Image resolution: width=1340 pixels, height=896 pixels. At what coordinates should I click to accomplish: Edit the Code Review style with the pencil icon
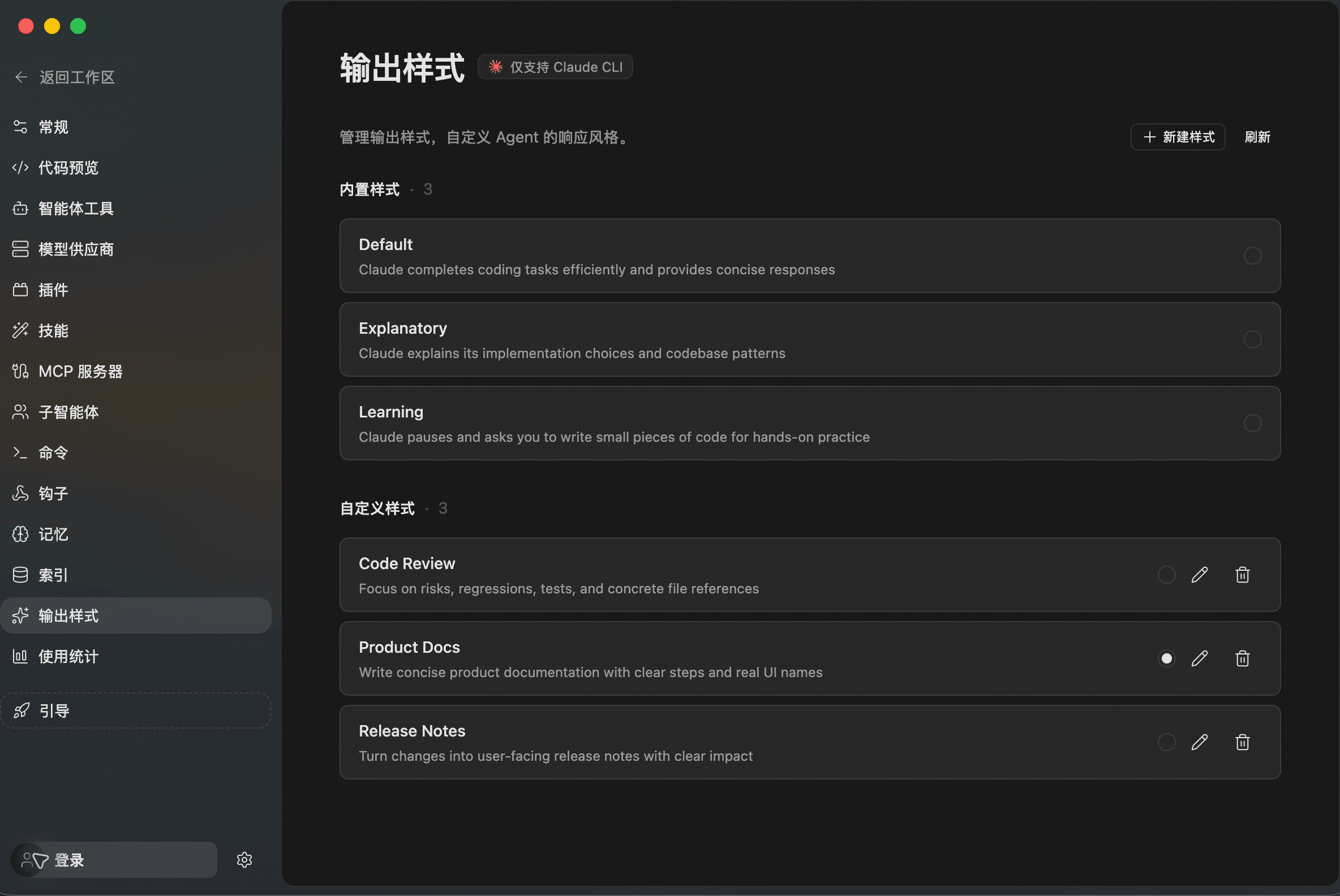click(x=1200, y=575)
